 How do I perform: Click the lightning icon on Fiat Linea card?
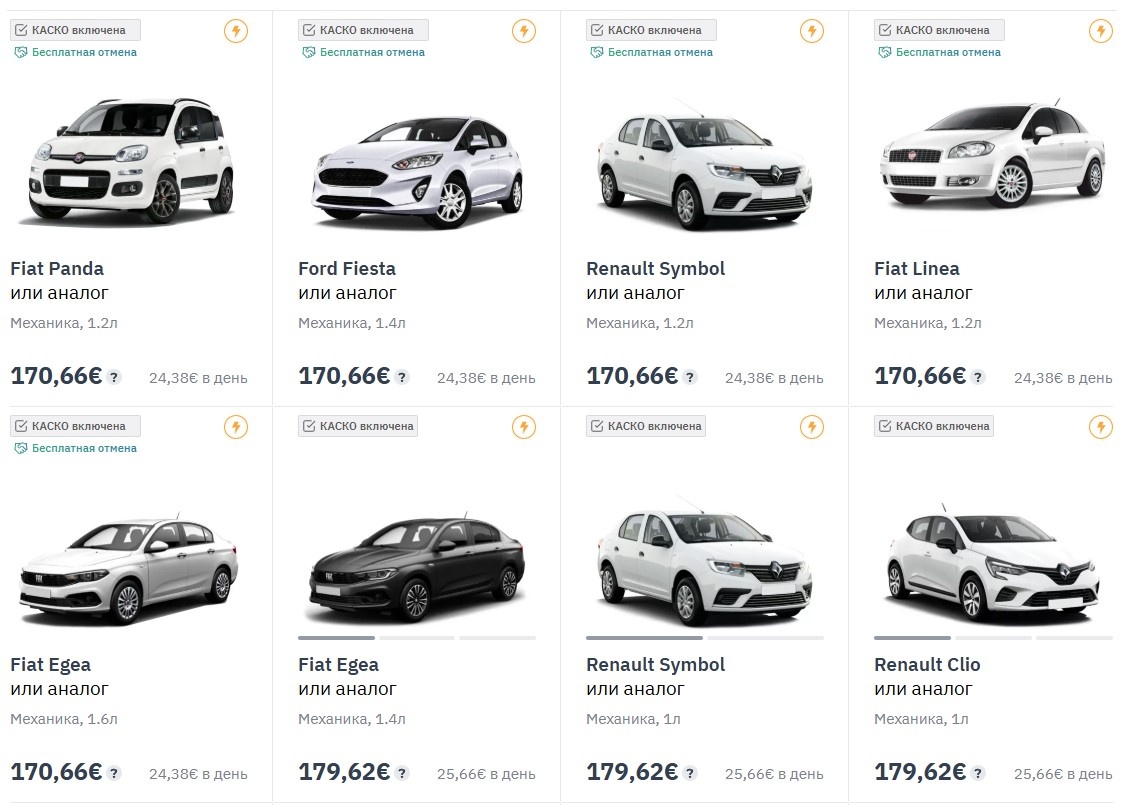(1100, 31)
